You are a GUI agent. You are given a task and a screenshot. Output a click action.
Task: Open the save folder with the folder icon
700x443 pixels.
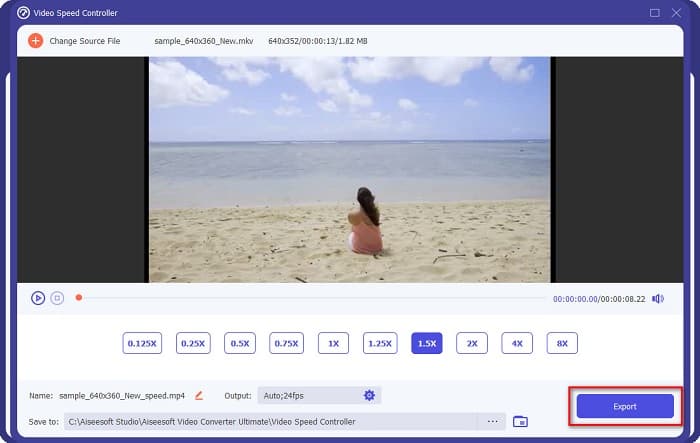coord(520,421)
